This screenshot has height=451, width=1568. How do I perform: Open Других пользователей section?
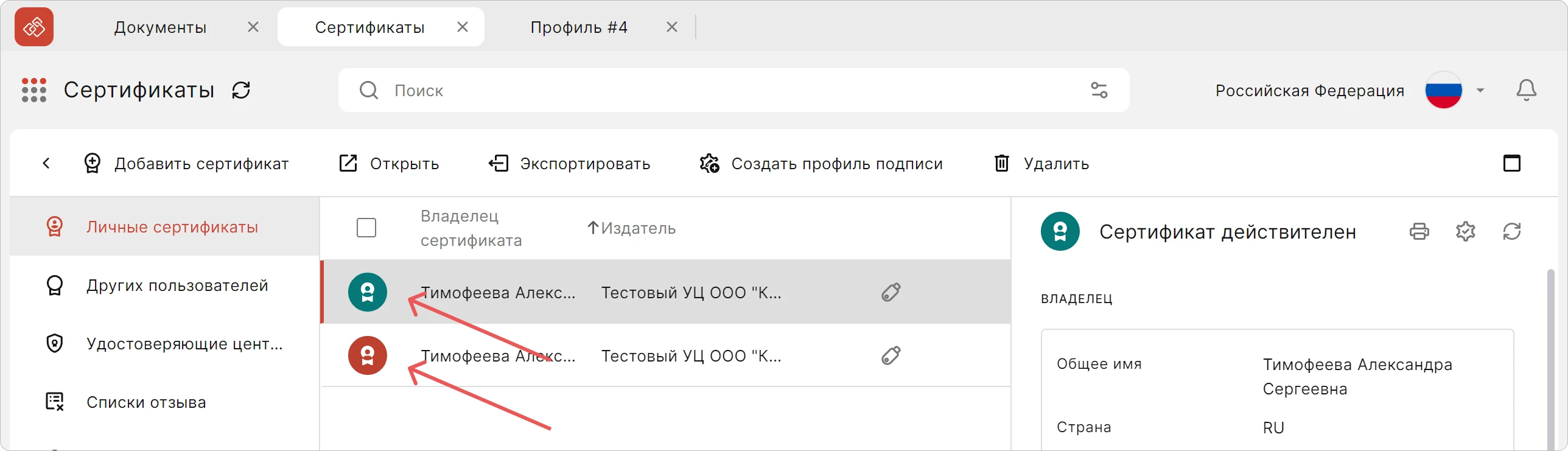coord(165,285)
